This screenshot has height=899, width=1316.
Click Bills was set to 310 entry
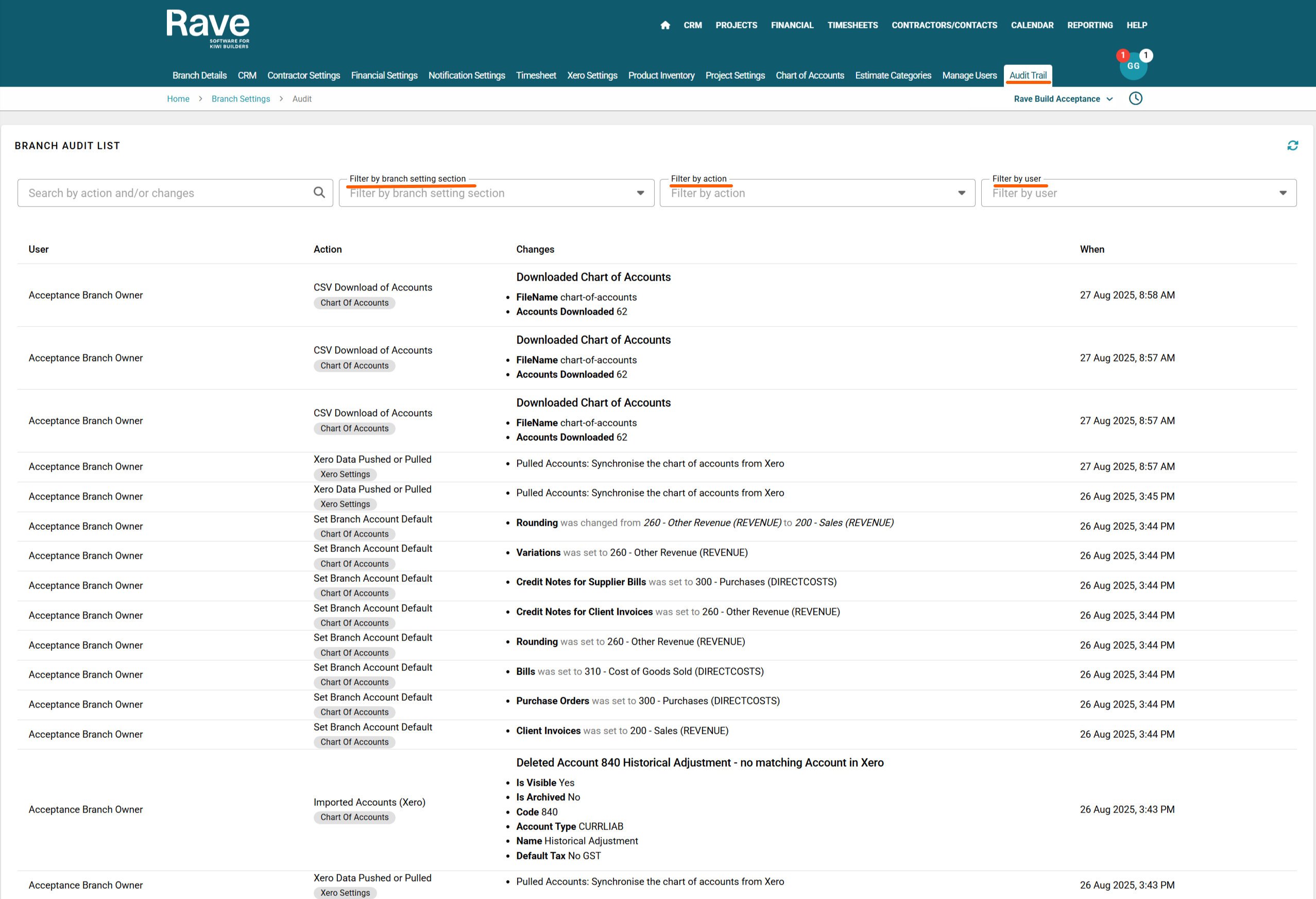[639, 671]
